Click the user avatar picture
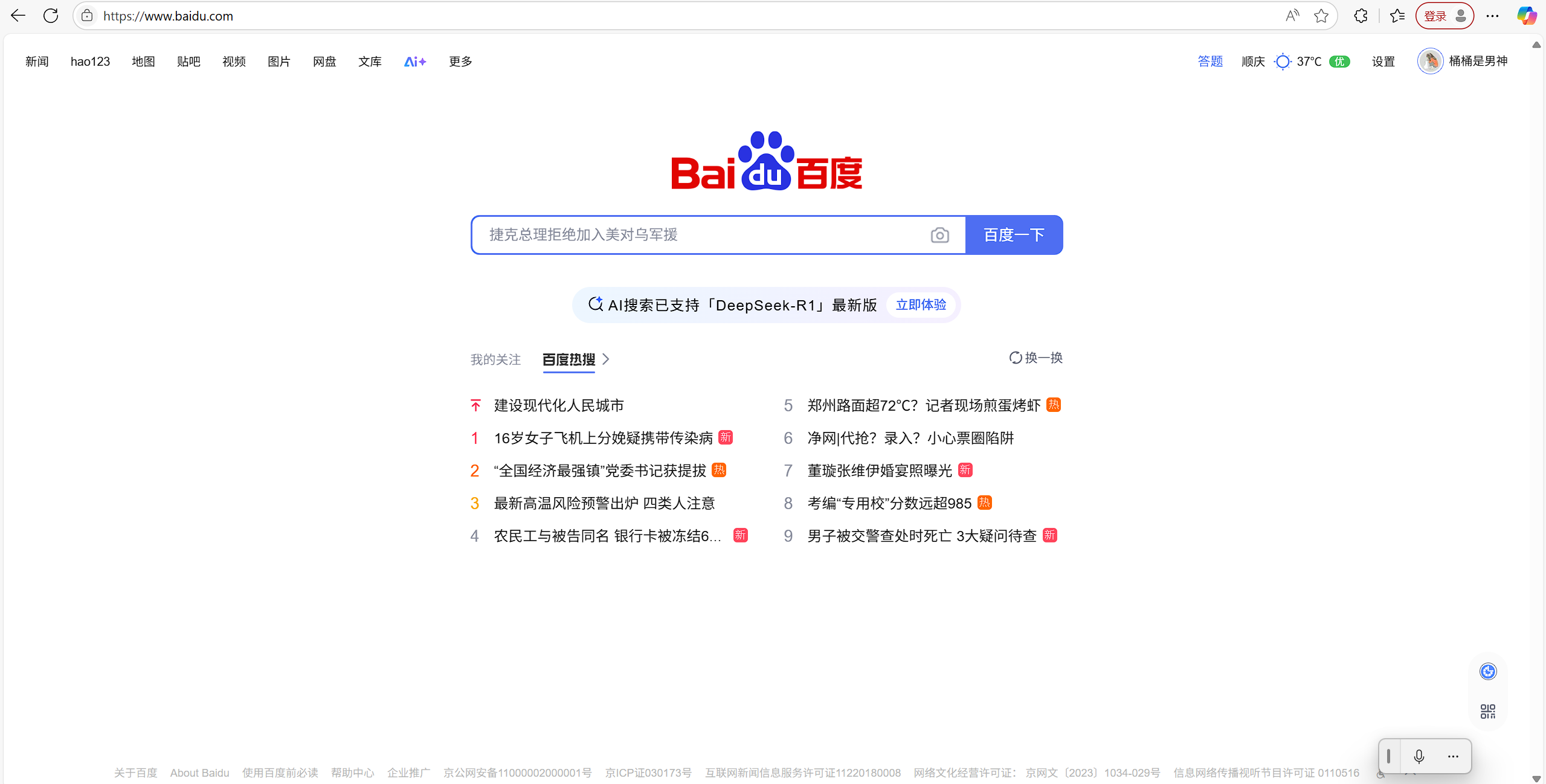The height and width of the screenshot is (784, 1546). pyautogui.click(x=1430, y=61)
